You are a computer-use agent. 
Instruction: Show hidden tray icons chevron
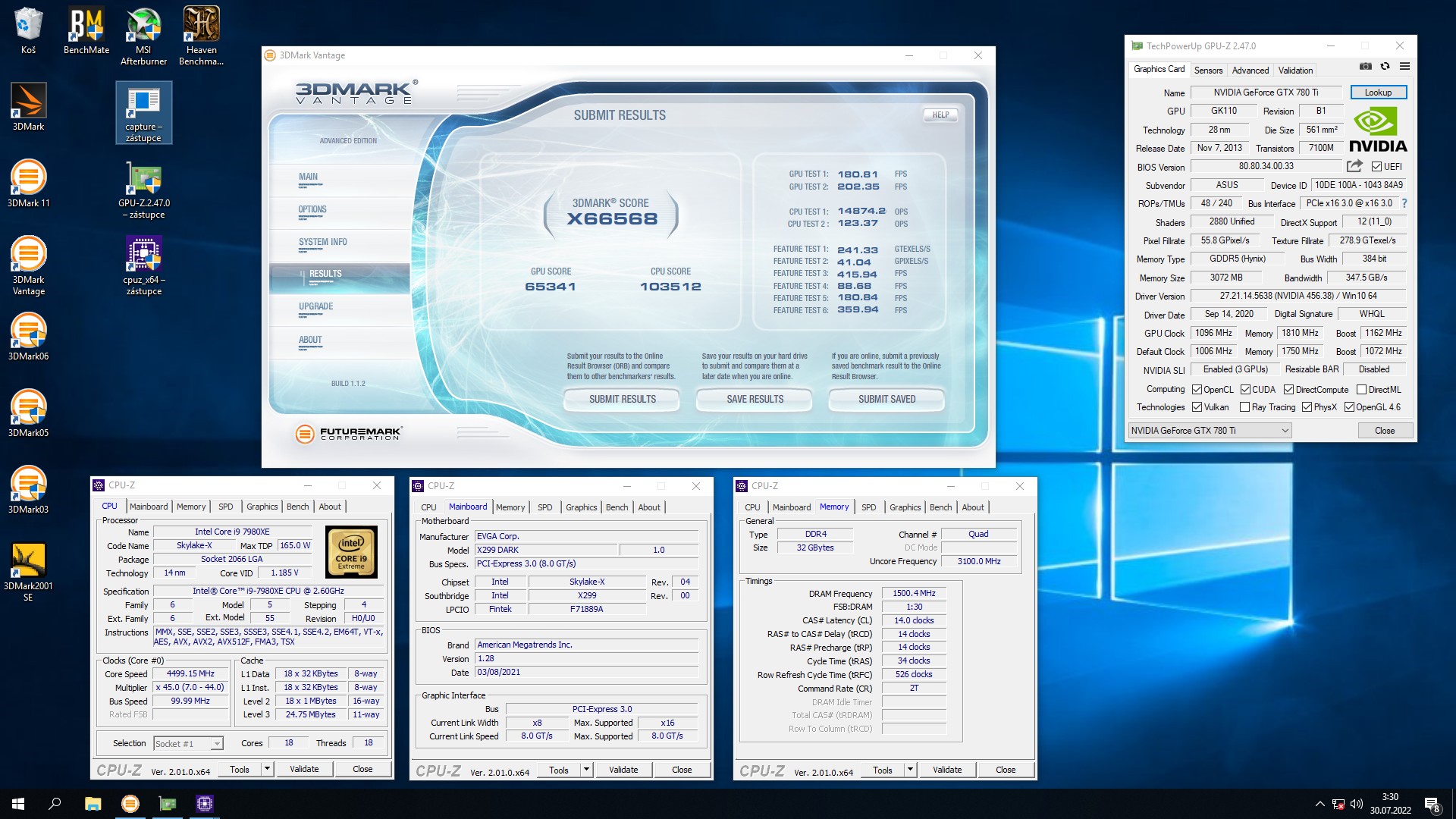1319,804
